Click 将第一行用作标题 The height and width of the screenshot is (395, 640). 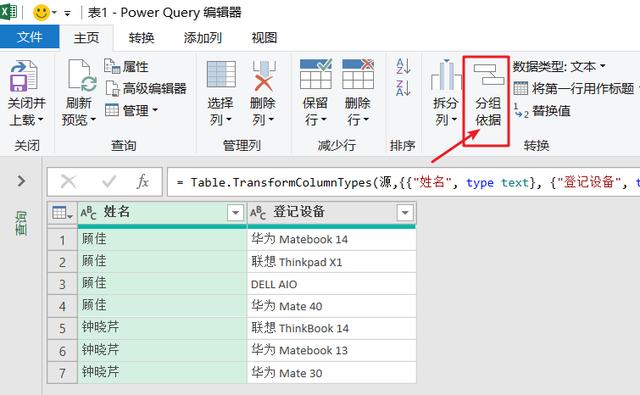pyautogui.click(x=574, y=88)
